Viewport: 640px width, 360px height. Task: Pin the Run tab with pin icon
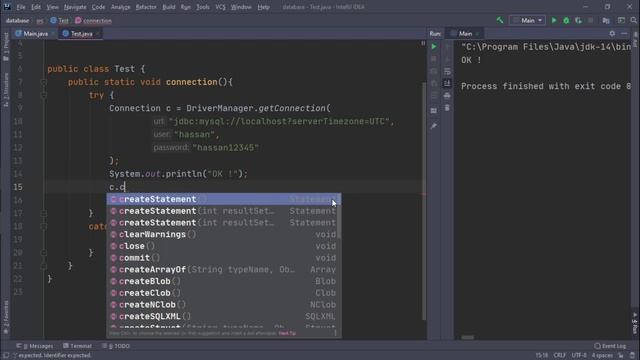point(434,126)
